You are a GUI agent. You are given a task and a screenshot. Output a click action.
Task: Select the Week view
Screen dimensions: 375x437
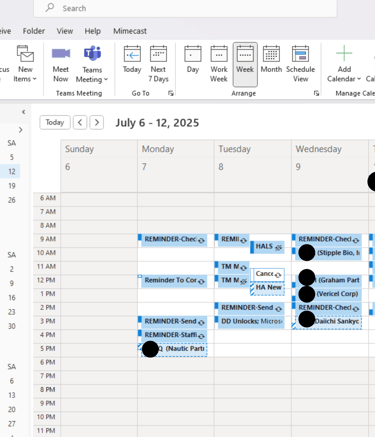pos(245,64)
